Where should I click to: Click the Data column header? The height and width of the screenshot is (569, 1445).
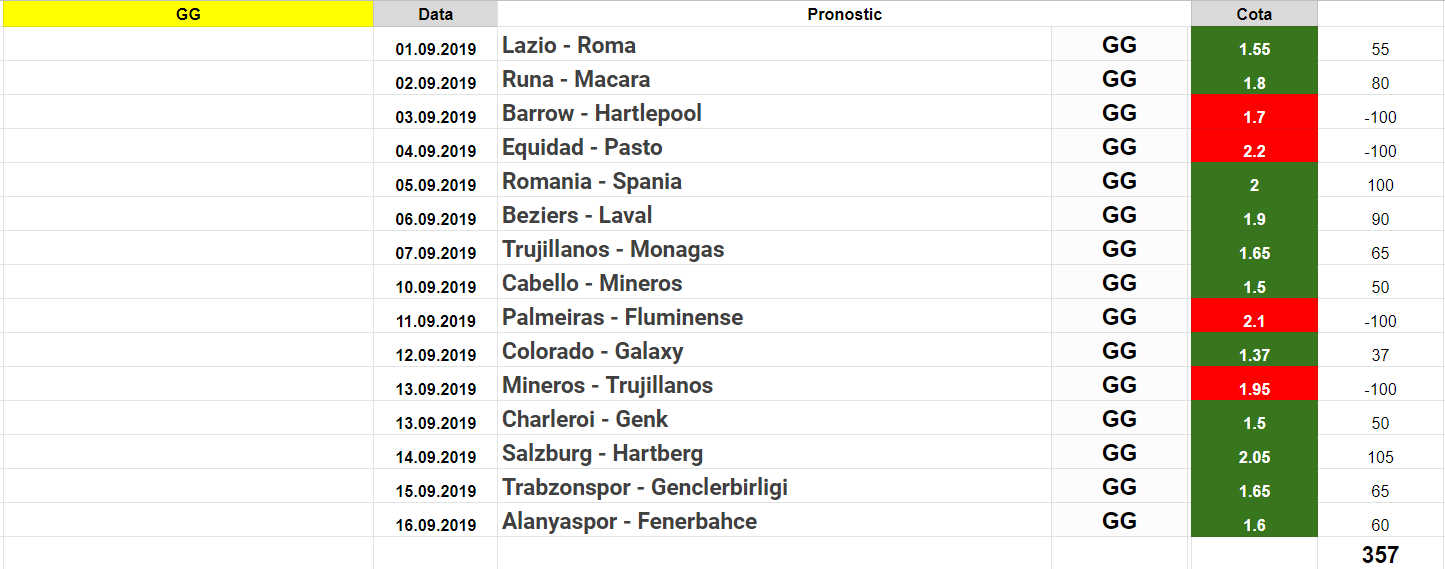coord(435,14)
